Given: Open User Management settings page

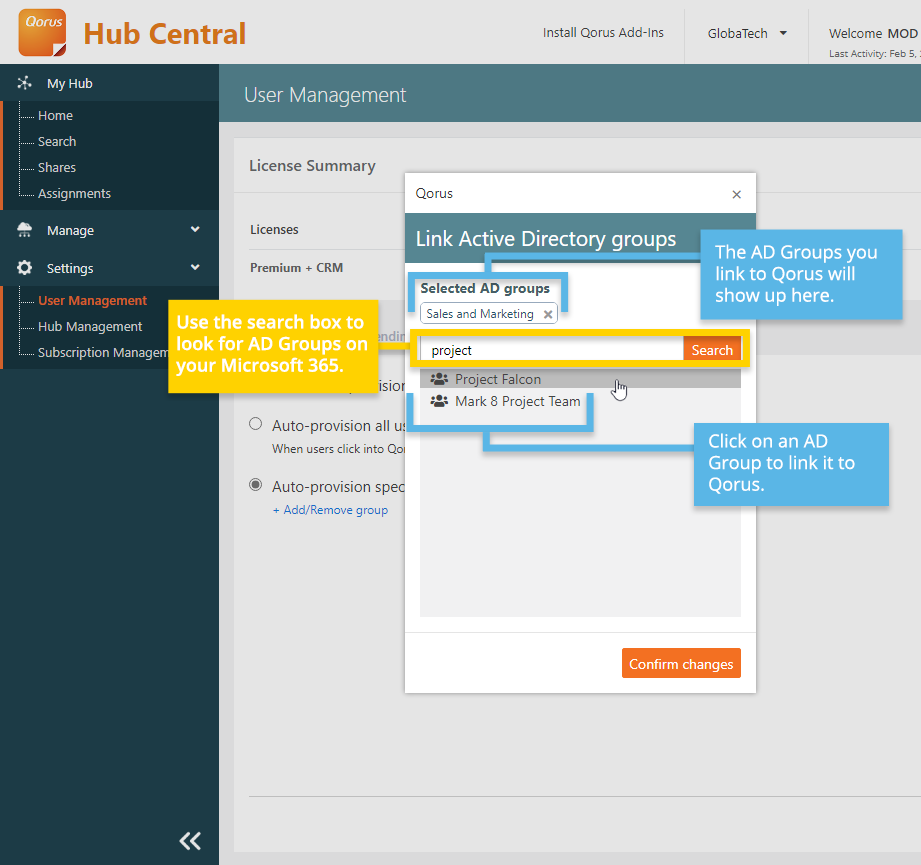Looking at the screenshot, I should (92, 301).
